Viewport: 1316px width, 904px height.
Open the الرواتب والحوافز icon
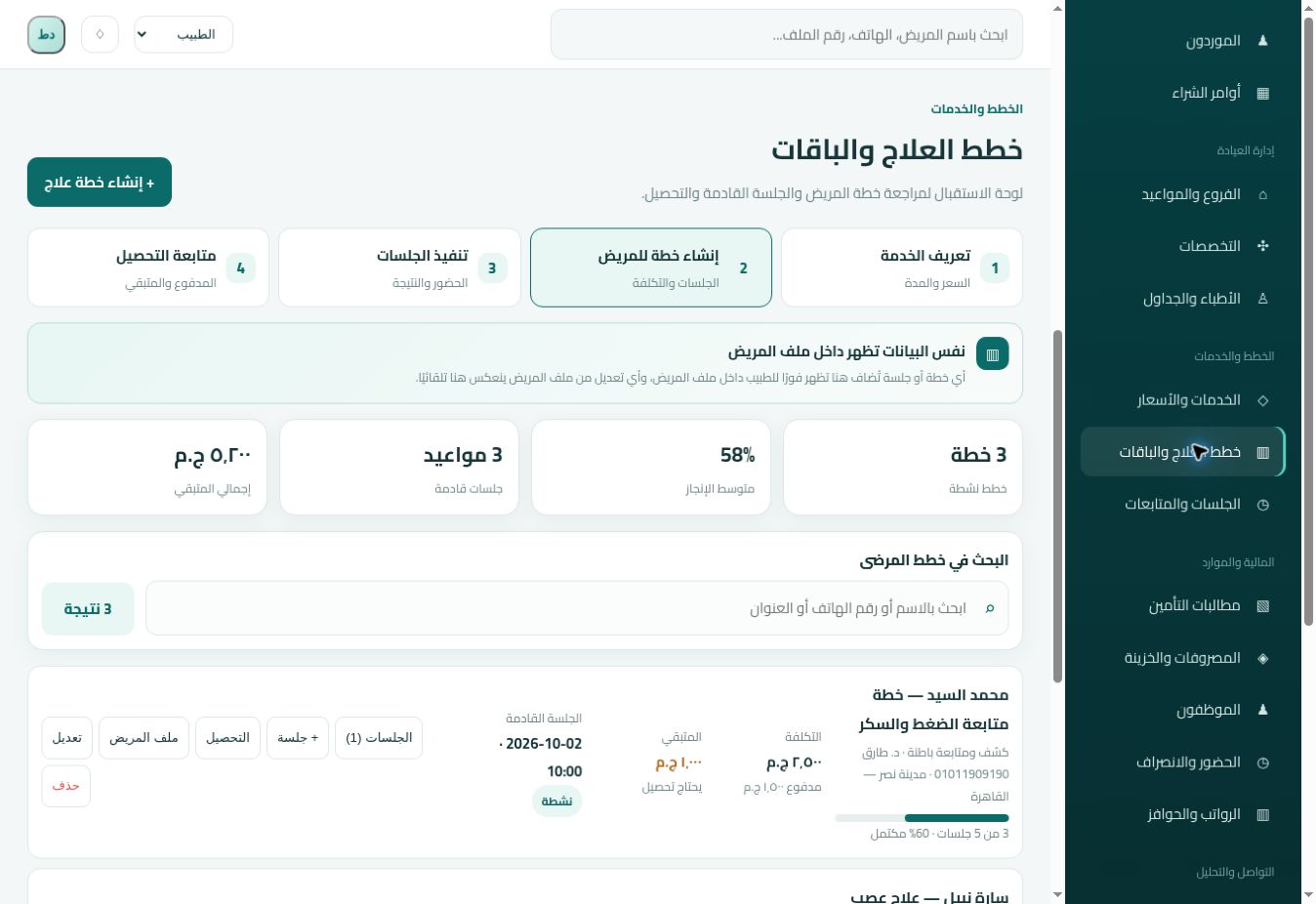[x=1262, y=814]
